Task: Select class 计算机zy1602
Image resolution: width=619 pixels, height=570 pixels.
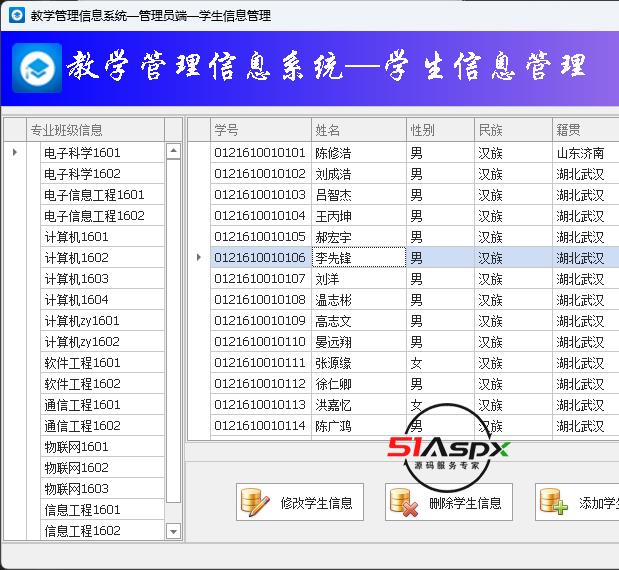Action: [x=102, y=341]
